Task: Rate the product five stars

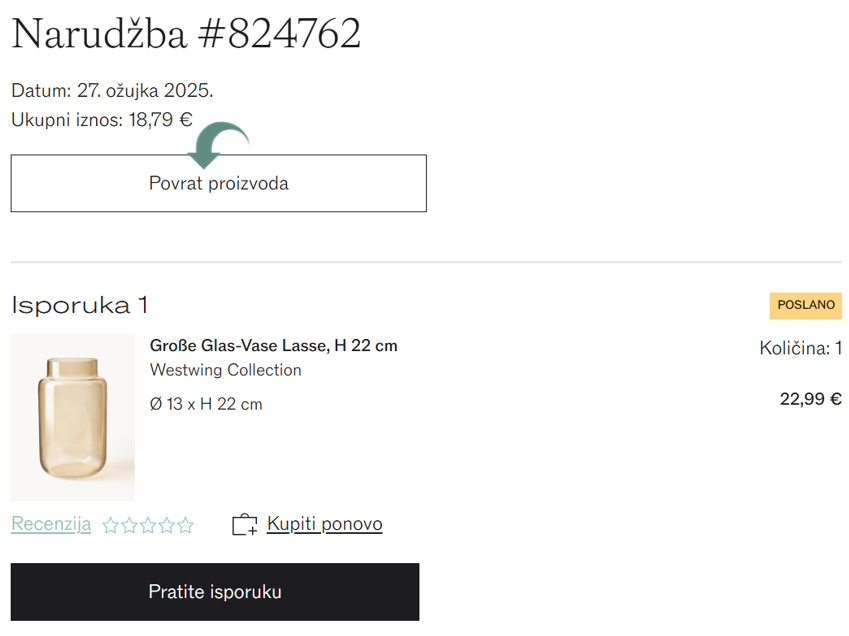Action: (x=185, y=525)
